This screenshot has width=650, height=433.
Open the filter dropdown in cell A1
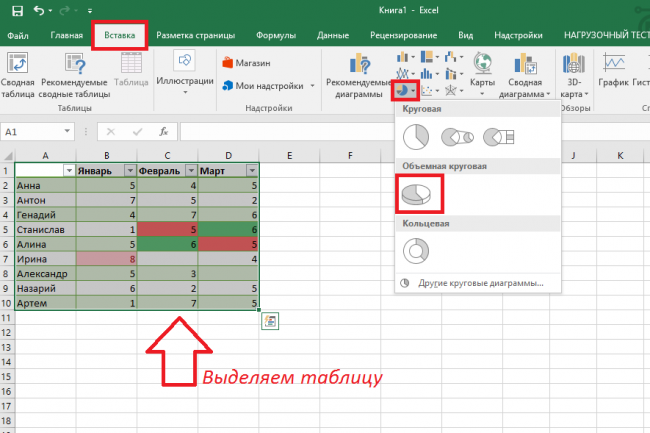coord(69,171)
